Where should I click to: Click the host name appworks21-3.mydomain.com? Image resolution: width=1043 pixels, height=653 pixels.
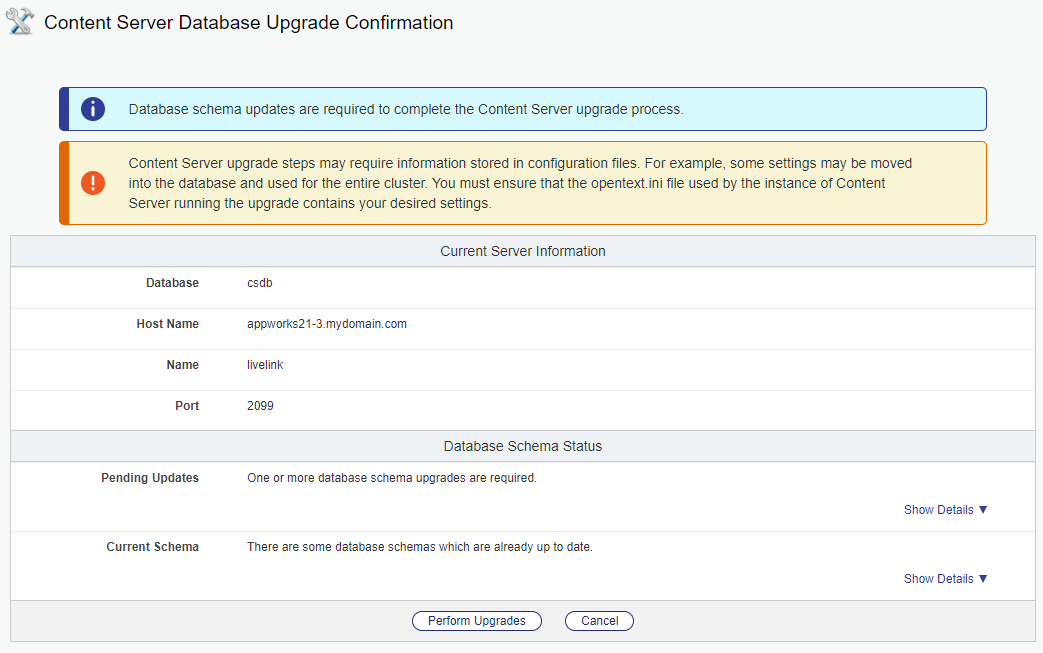pos(327,324)
